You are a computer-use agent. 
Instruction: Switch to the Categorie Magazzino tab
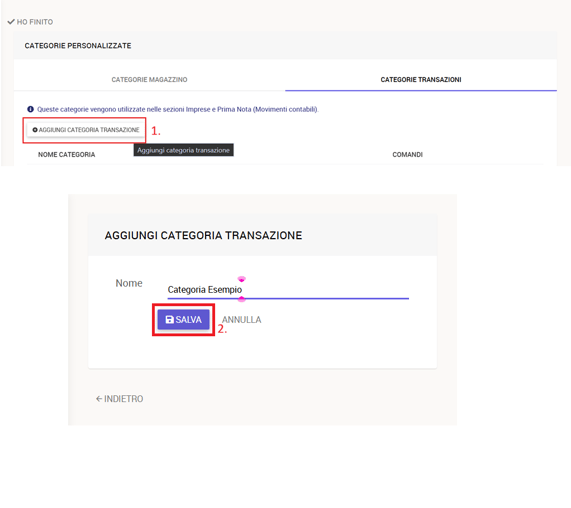pyautogui.click(x=149, y=79)
